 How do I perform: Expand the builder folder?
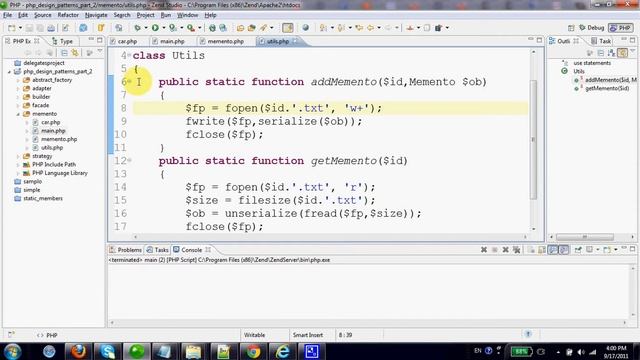18,97
